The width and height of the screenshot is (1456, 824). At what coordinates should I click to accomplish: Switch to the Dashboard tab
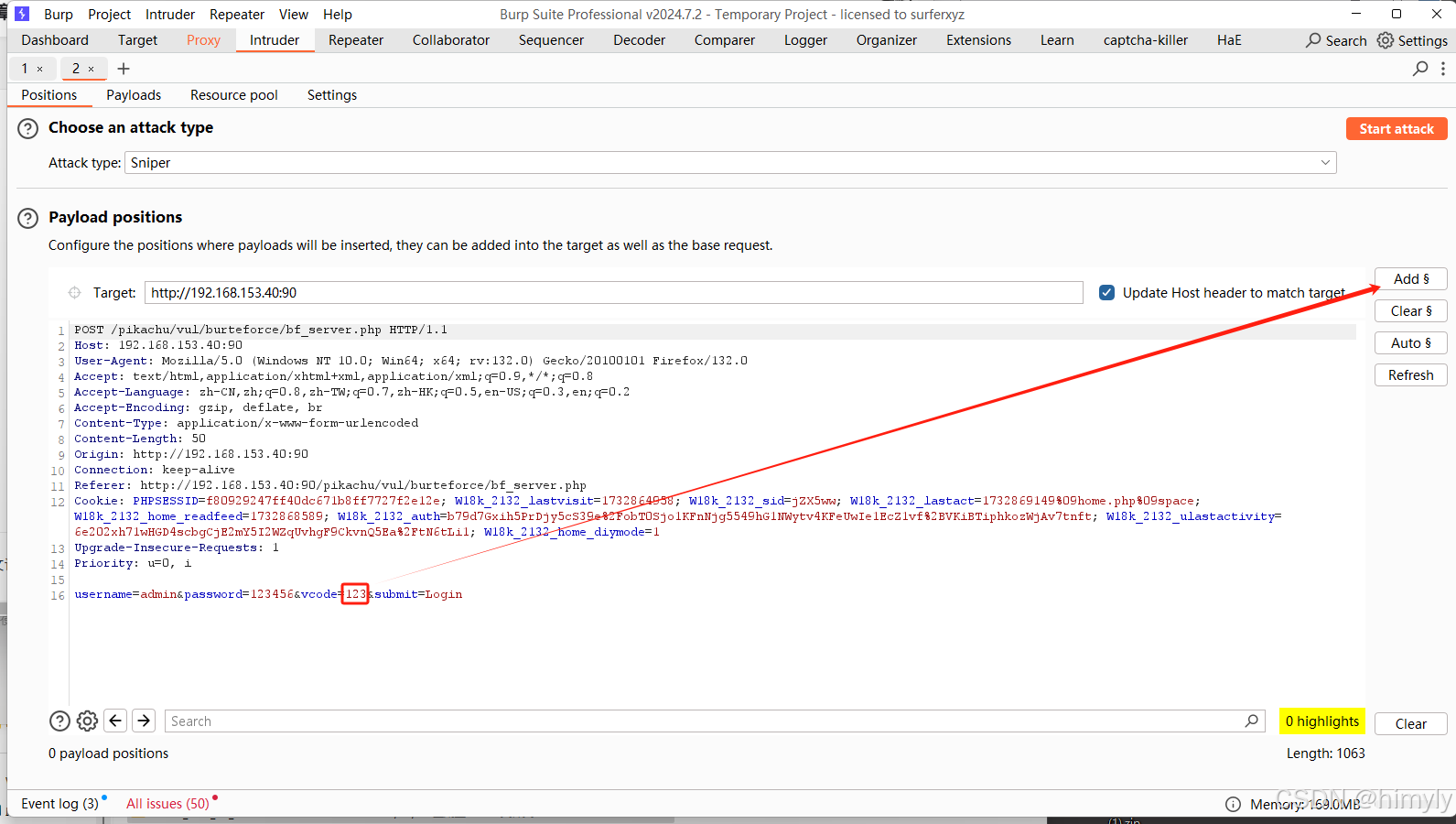55,40
